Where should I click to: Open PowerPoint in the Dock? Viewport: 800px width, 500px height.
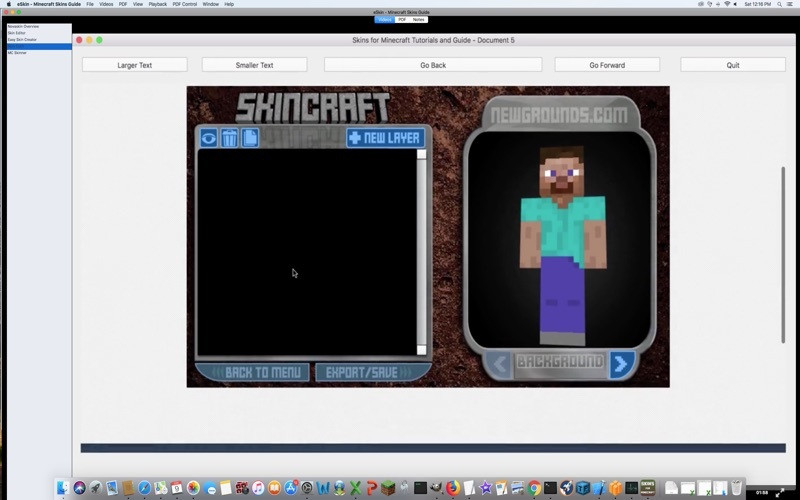[372, 488]
